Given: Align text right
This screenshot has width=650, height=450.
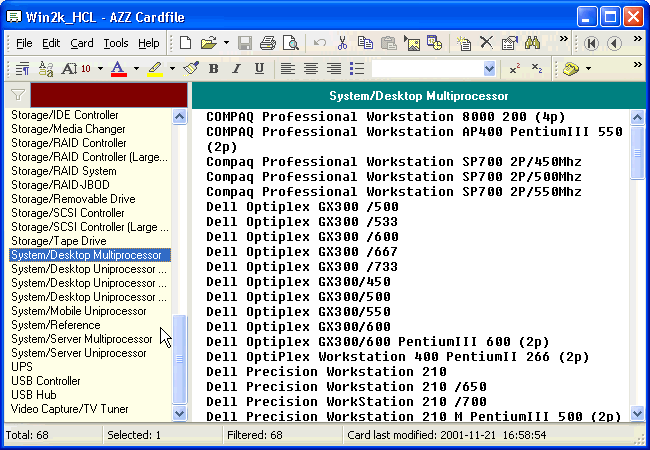Looking at the screenshot, I should click(x=334, y=68).
